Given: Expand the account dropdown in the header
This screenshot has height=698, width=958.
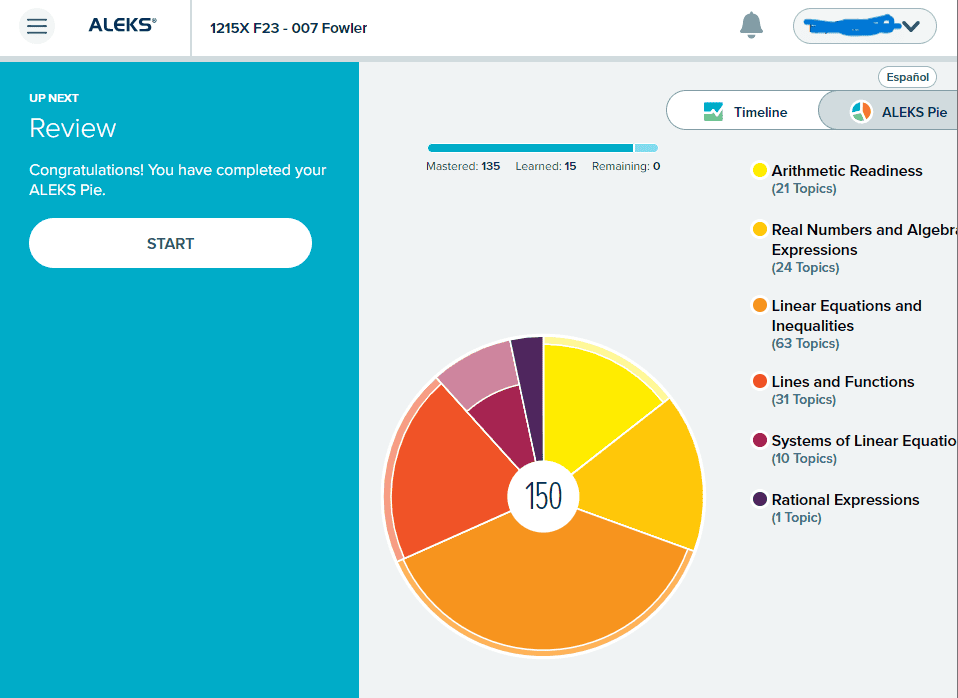Looking at the screenshot, I should point(908,26).
